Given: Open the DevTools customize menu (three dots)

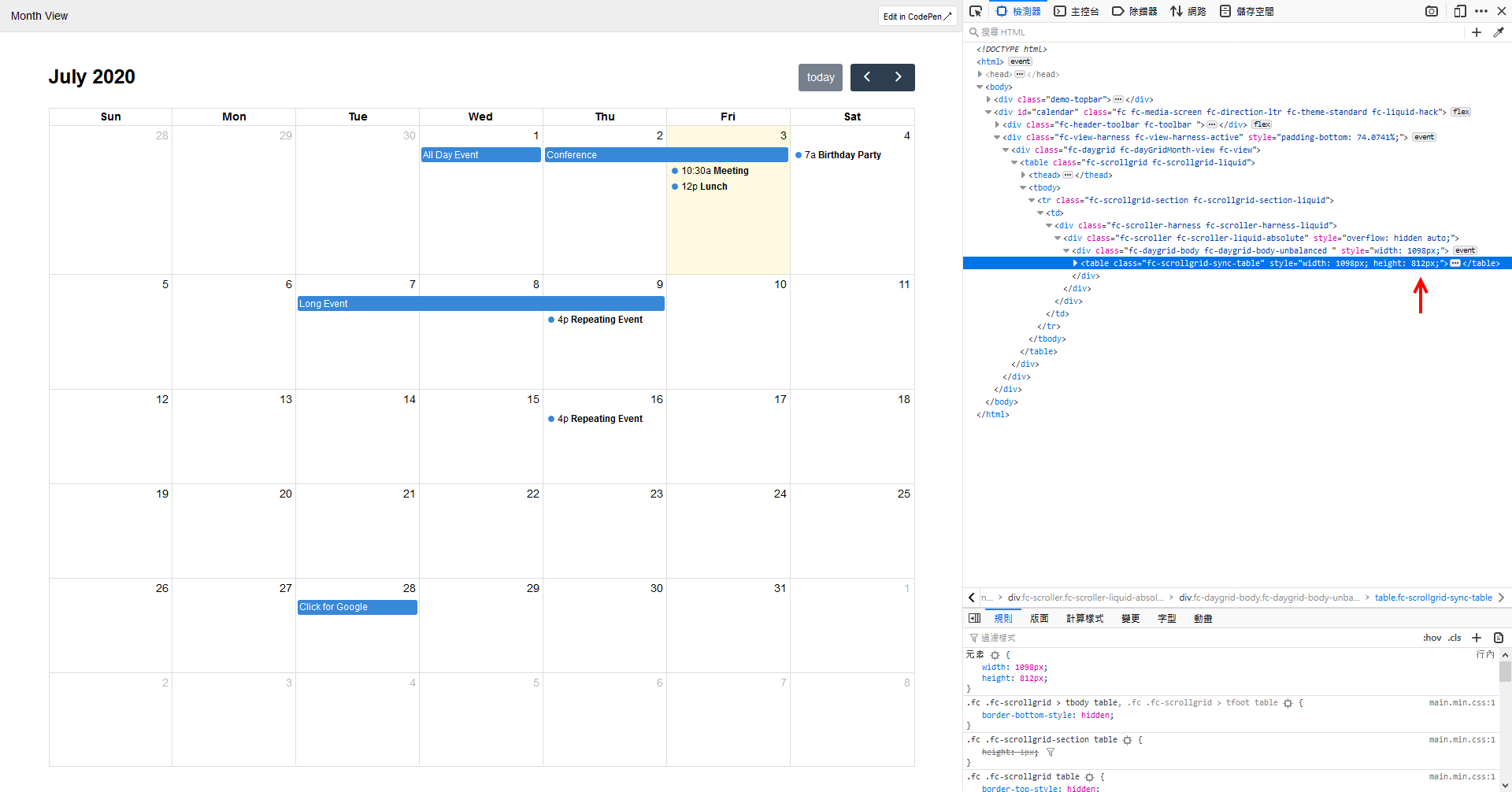Looking at the screenshot, I should point(1481,11).
